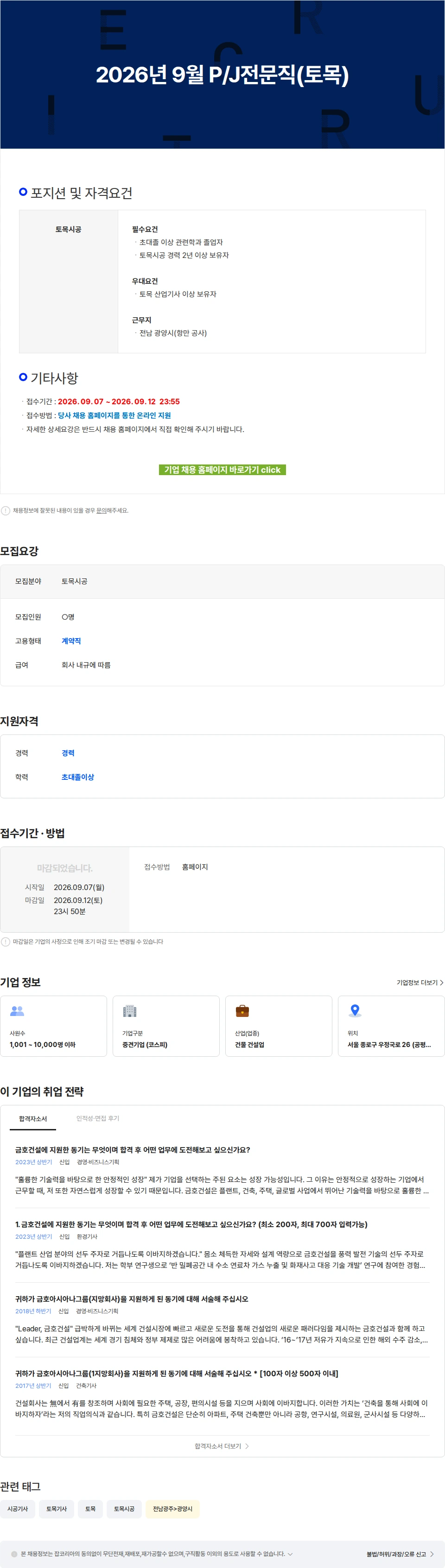The width and height of the screenshot is (445, 1568).
Task: Click the location pin icon
Action: 355,1010
